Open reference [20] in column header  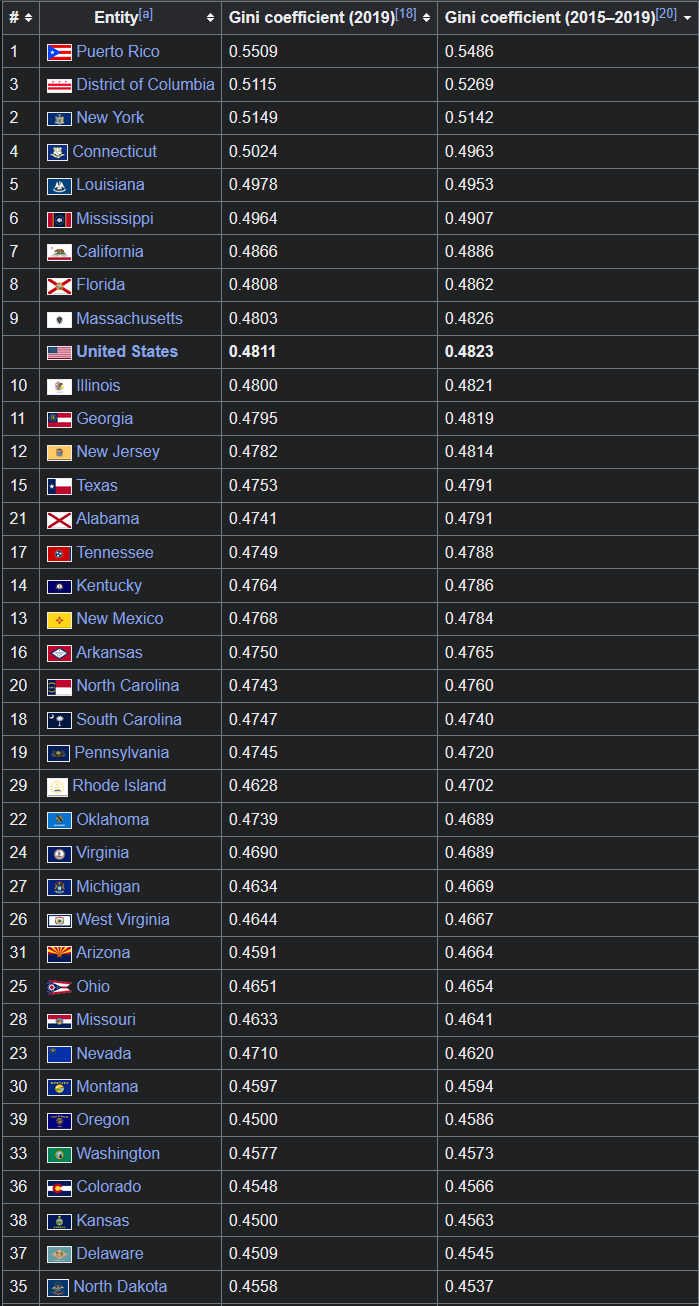pyautogui.click(x=666, y=14)
